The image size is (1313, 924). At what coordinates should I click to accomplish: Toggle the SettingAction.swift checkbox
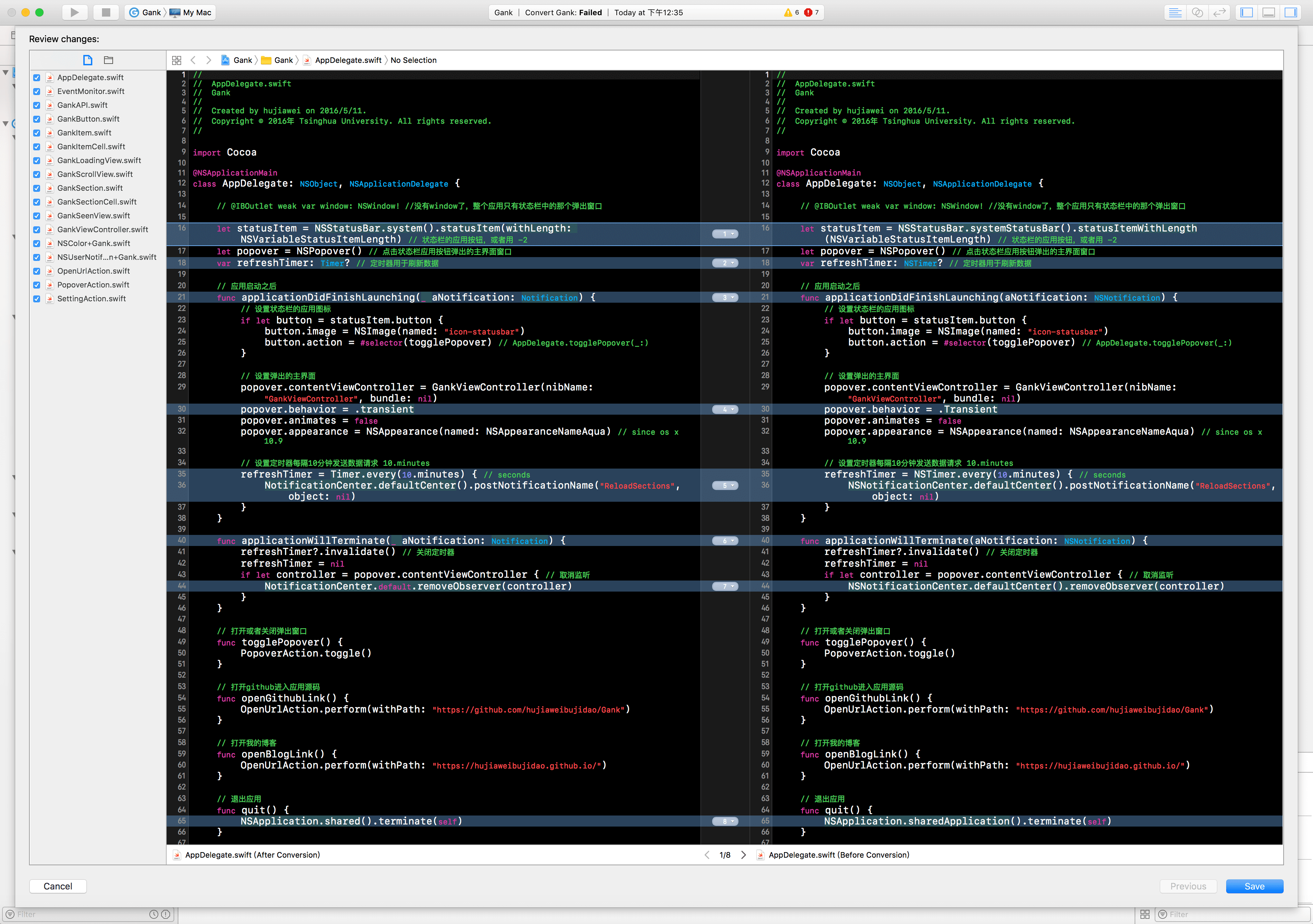click(x=37, y=299)
